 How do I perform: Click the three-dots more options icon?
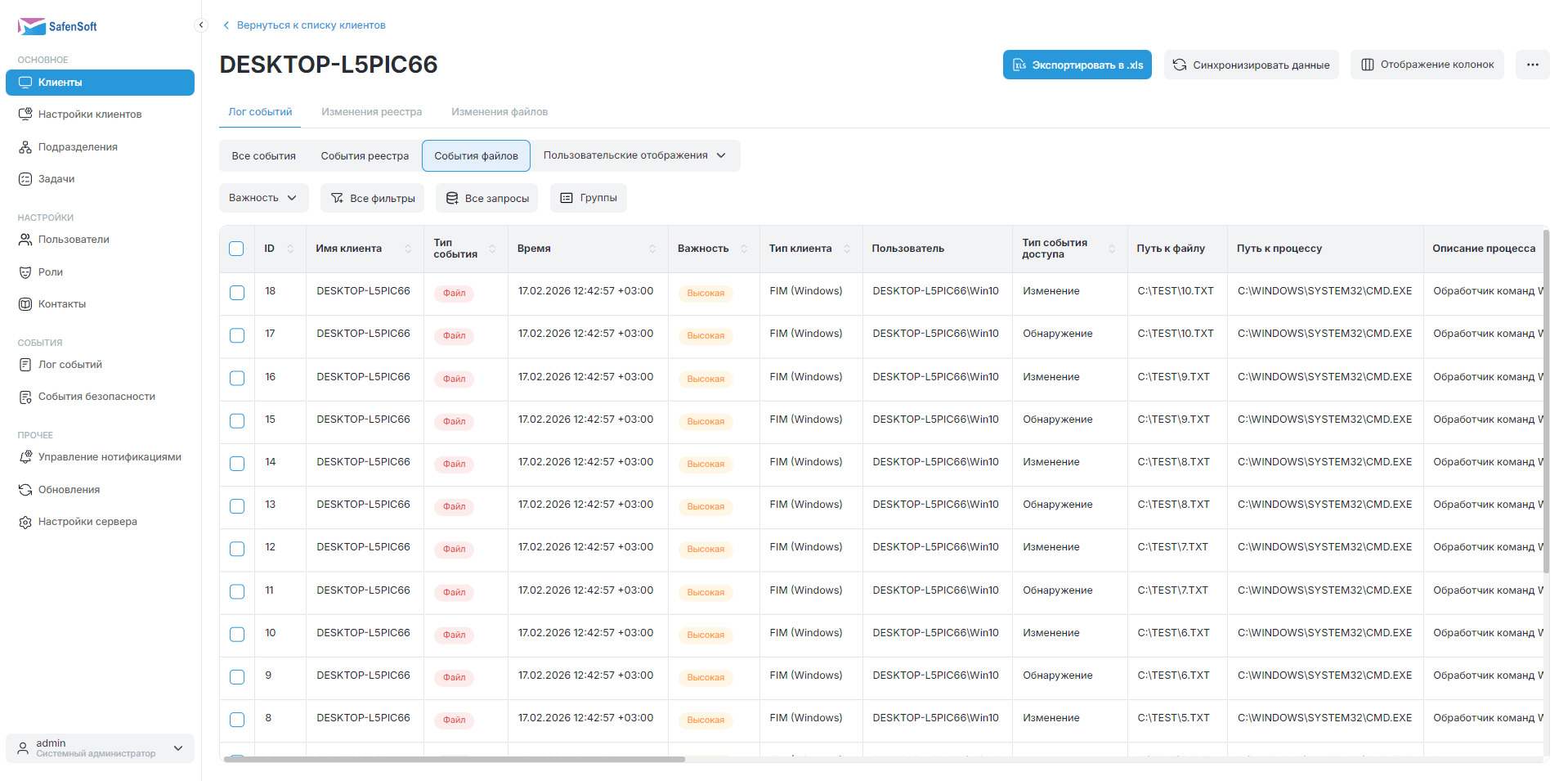pyautogui.click(x=1532, y=65)
